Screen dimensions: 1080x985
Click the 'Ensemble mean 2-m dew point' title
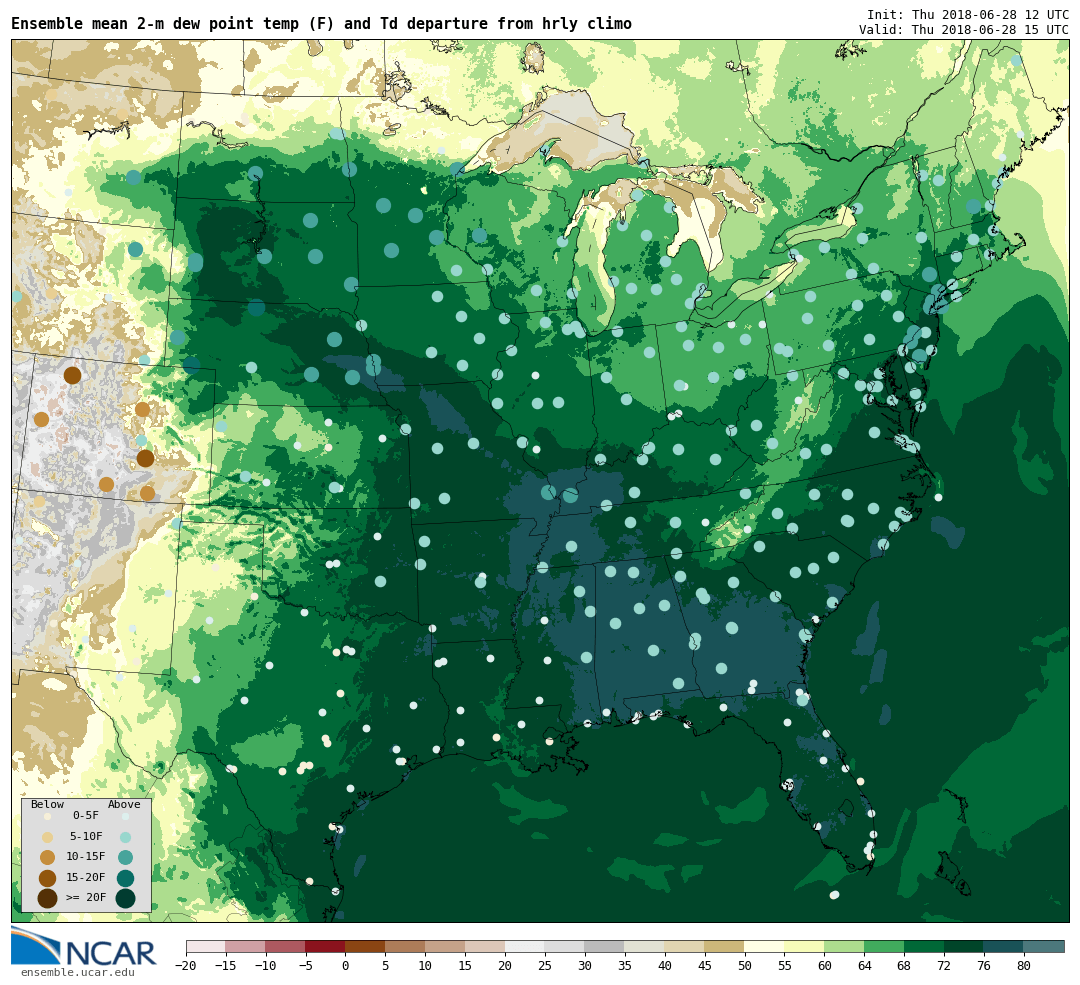[321, 24]
